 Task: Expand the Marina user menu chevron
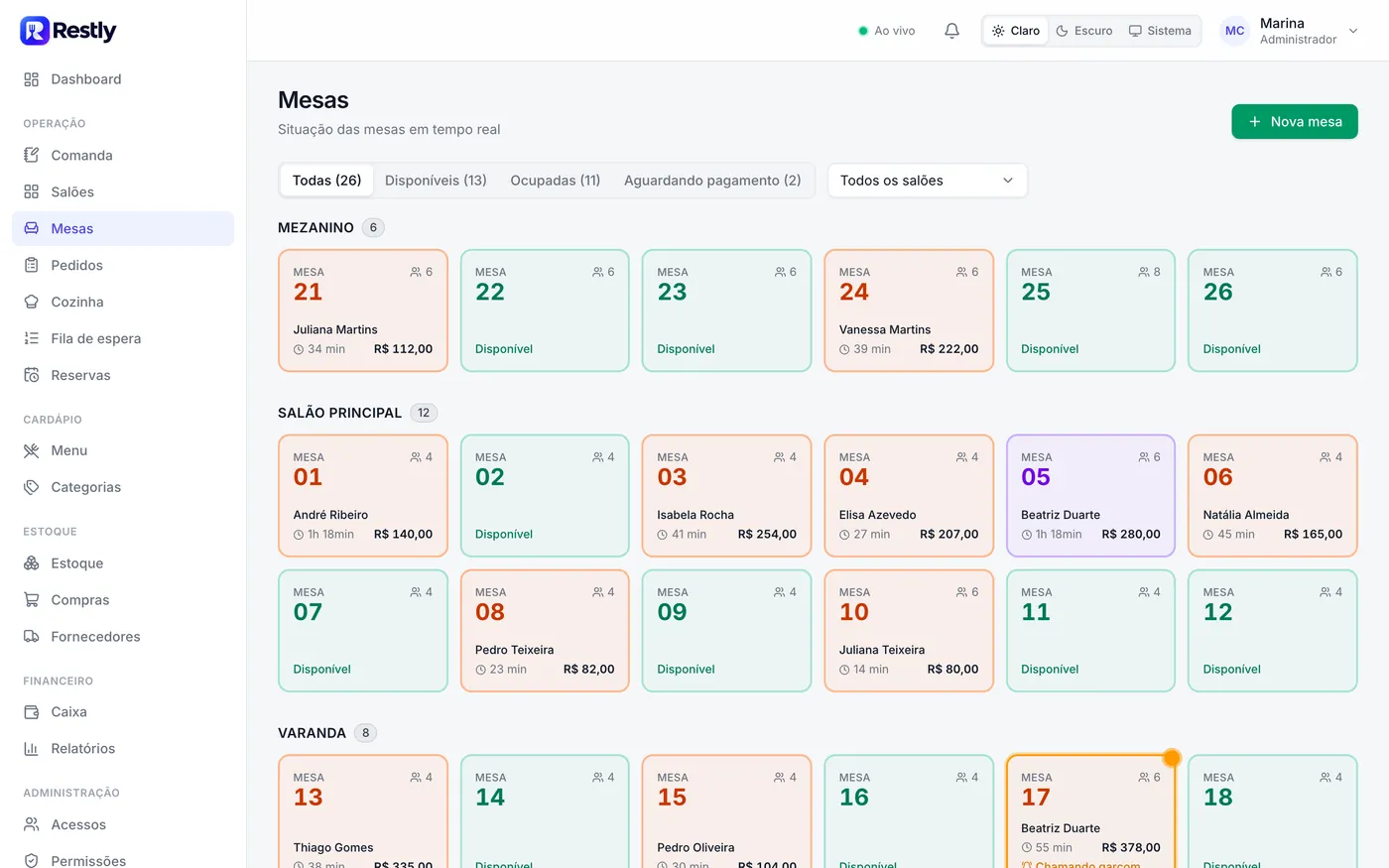click(x=1353, y=31)
